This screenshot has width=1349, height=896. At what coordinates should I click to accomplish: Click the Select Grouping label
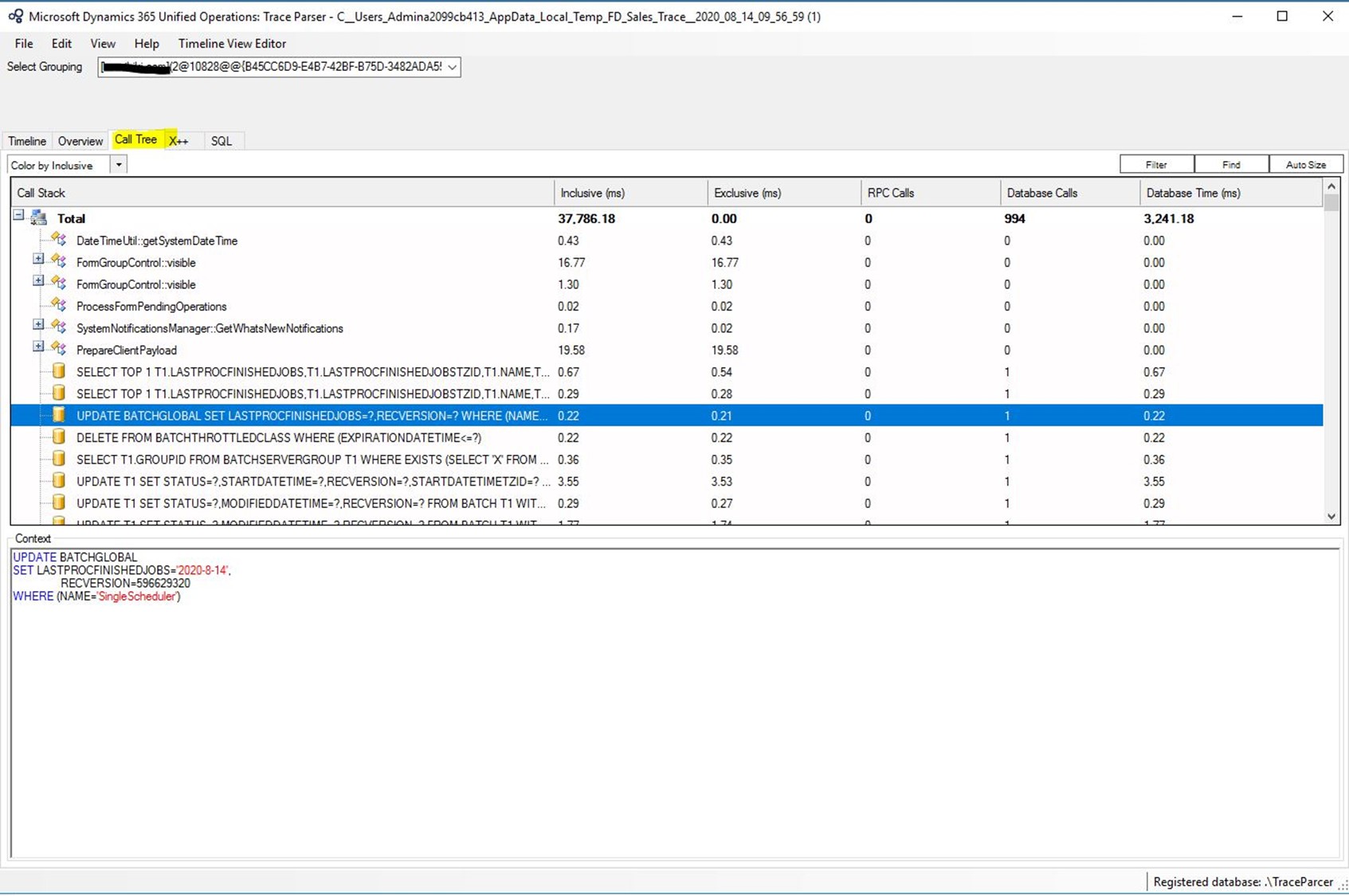(x=45, y=67)
